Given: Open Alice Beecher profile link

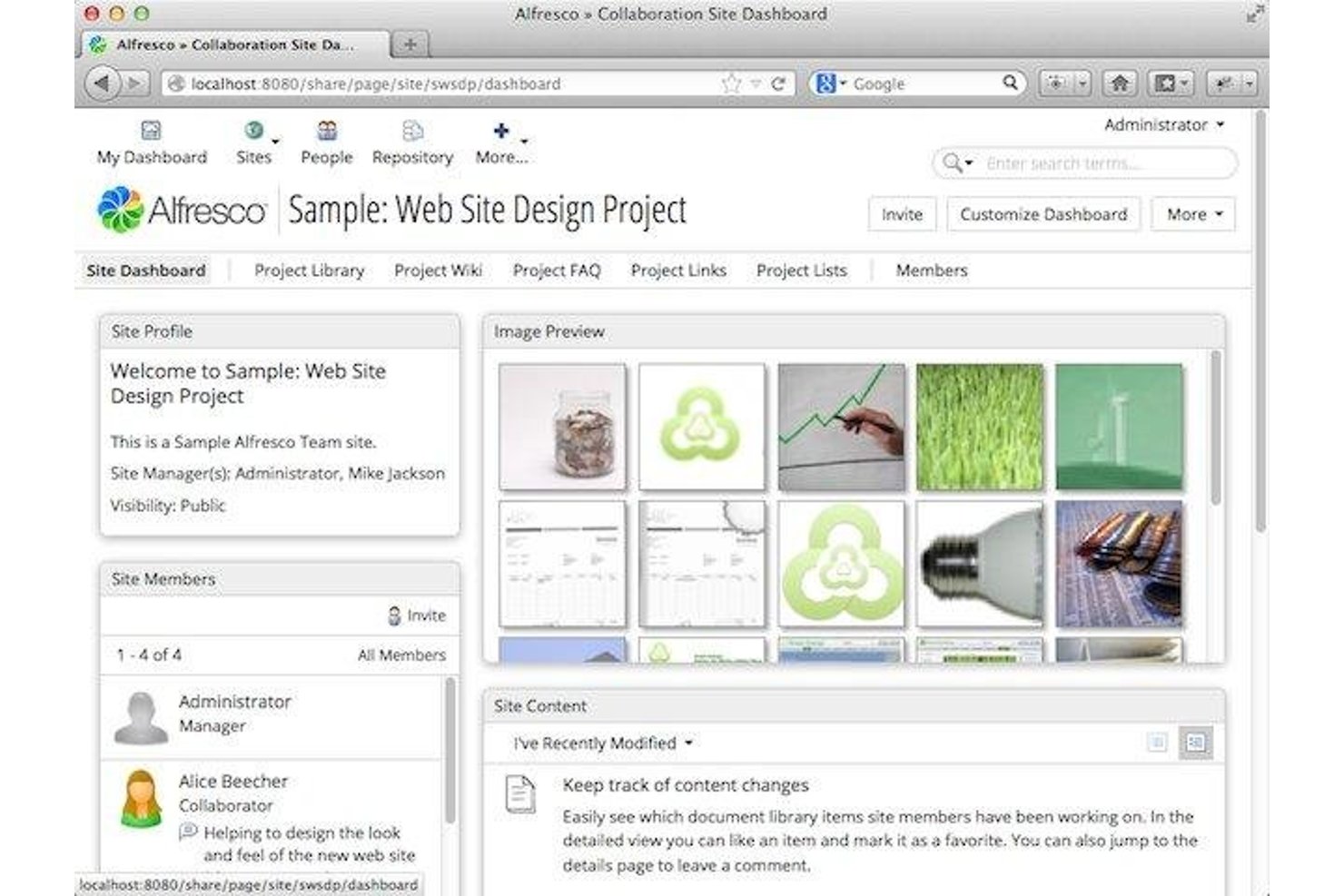Looking at the screenshot, I should point(233,781).
